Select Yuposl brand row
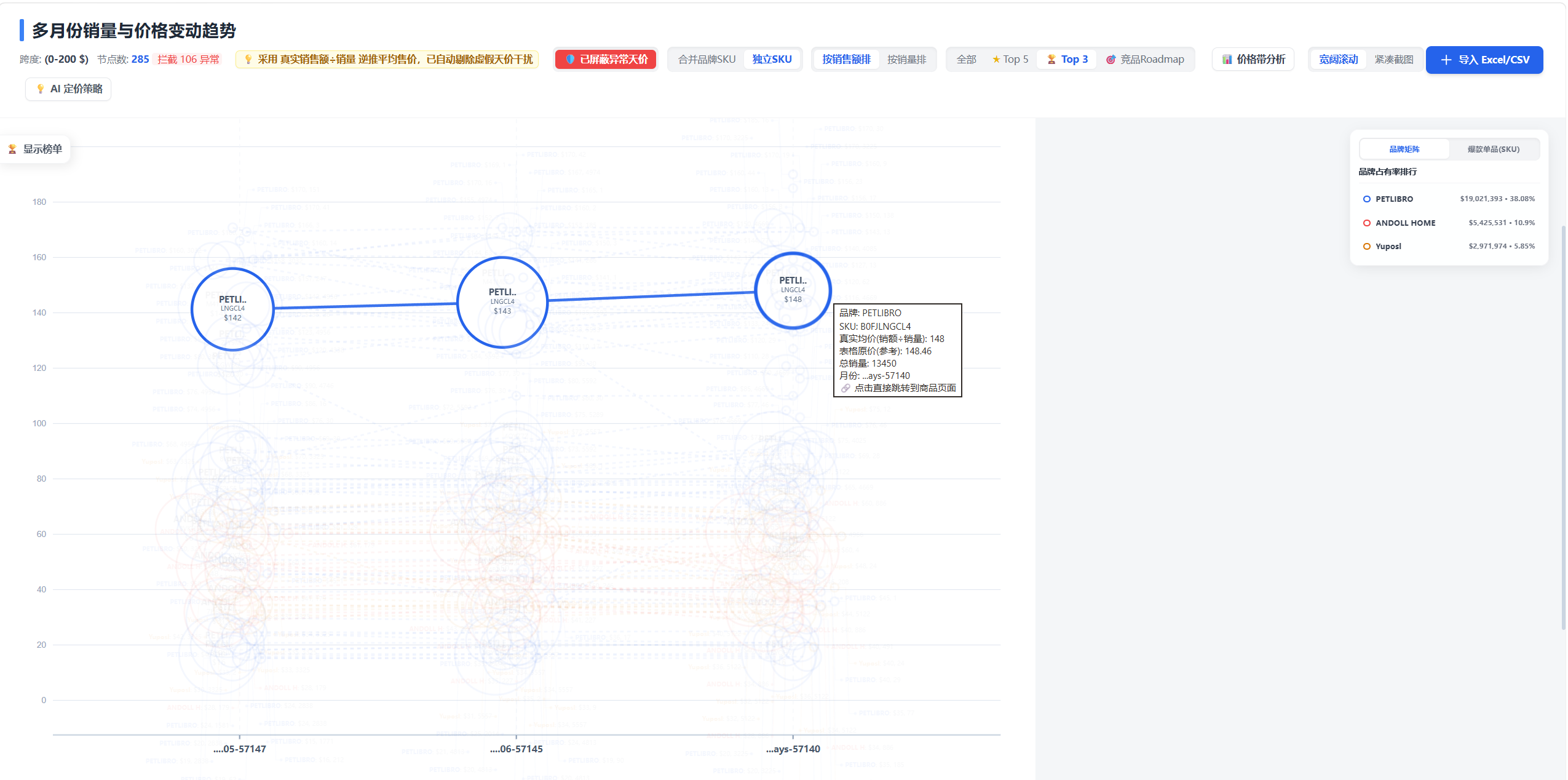The width and height of the screenshot is (1568, 780). click(x=1449, y=247)
